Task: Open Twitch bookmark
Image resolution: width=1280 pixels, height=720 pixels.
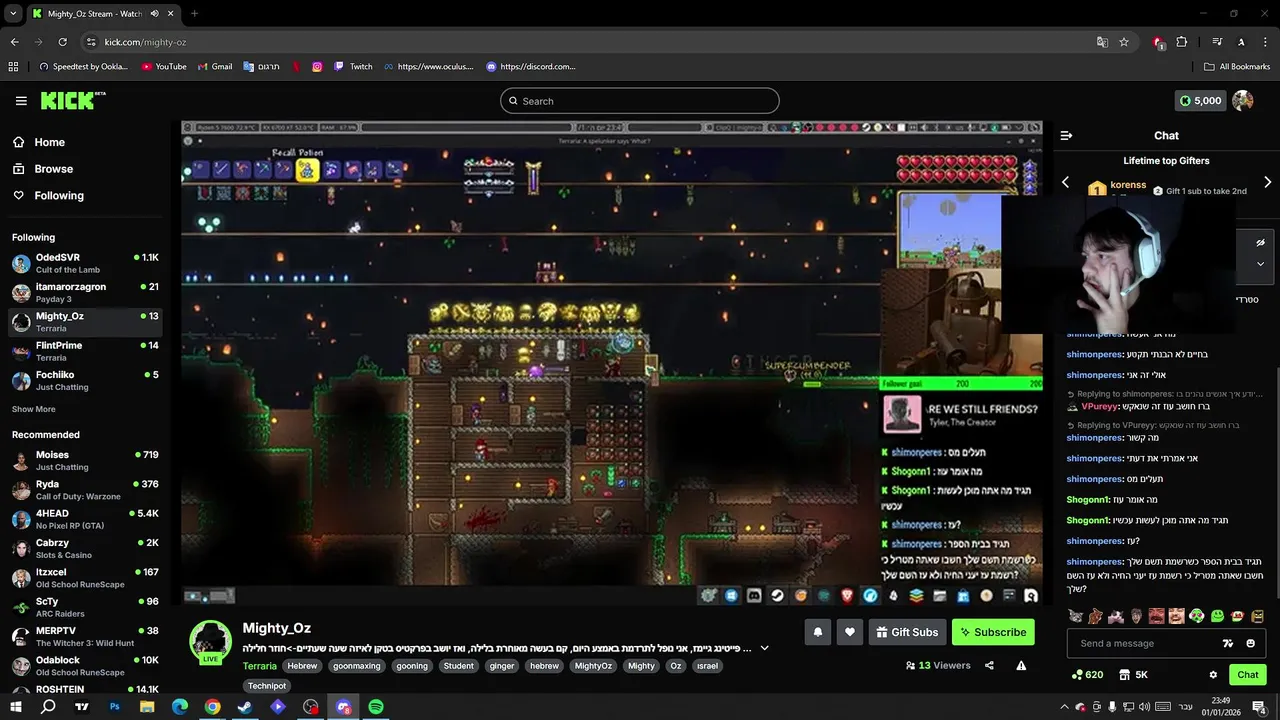Action: point(353,67)
